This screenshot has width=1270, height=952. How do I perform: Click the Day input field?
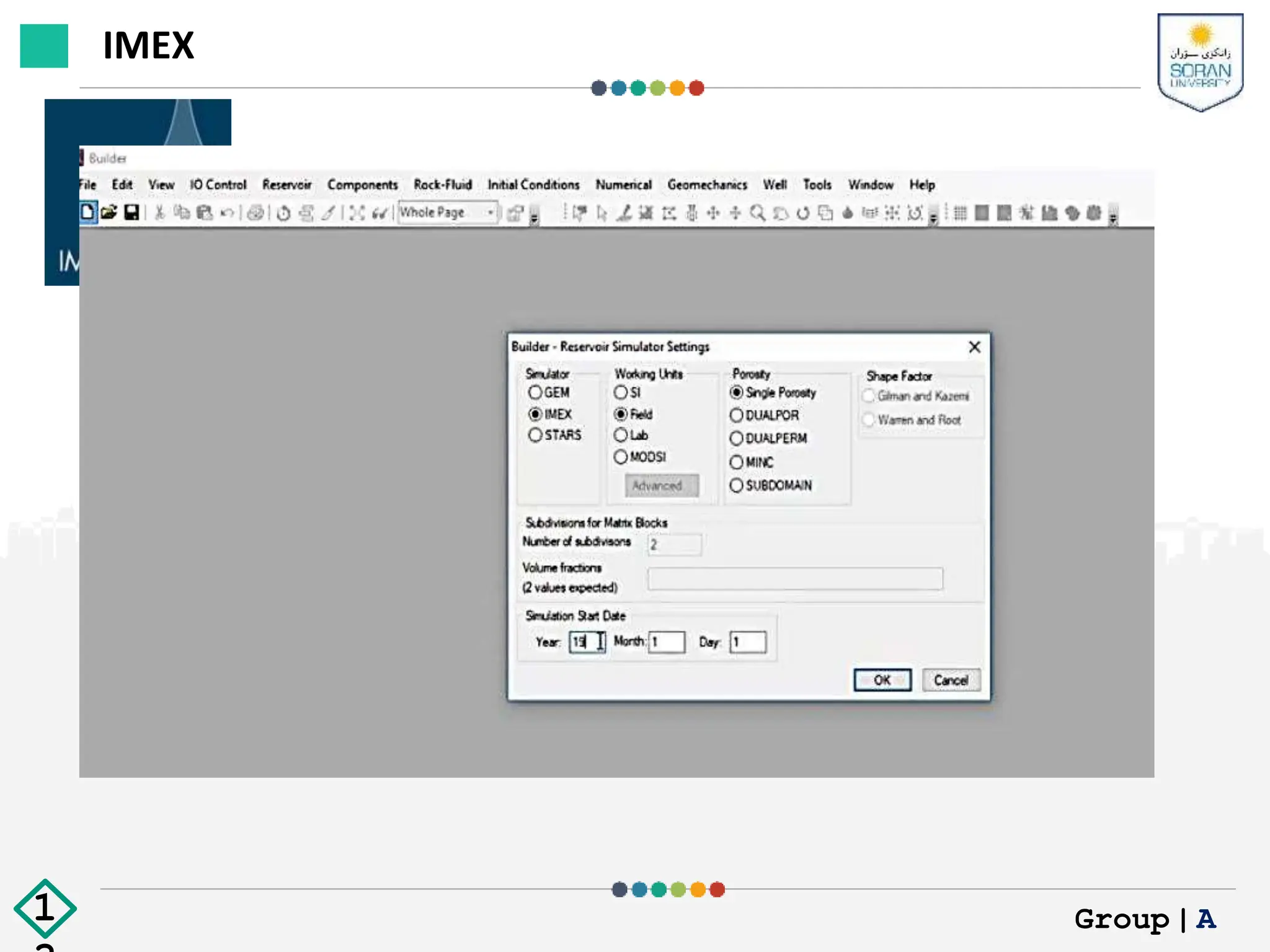(x=748, y=642)
